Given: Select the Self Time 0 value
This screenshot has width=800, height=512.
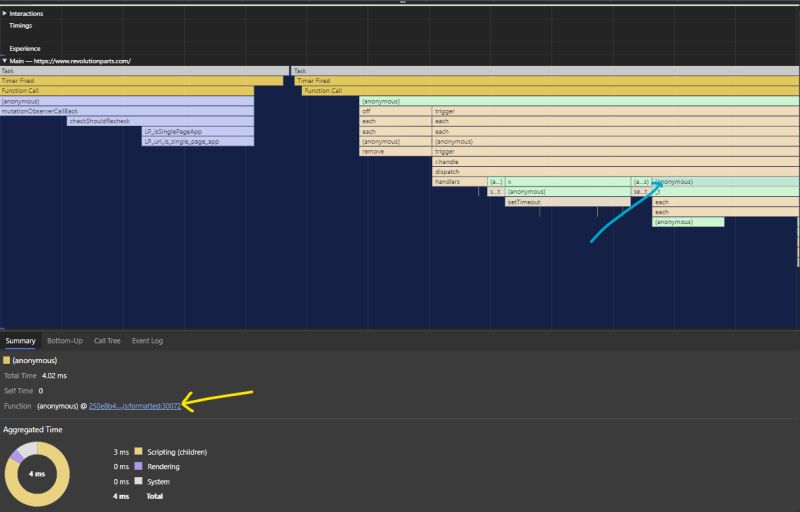Looking at the screenshot, I should tap(41, 391).
